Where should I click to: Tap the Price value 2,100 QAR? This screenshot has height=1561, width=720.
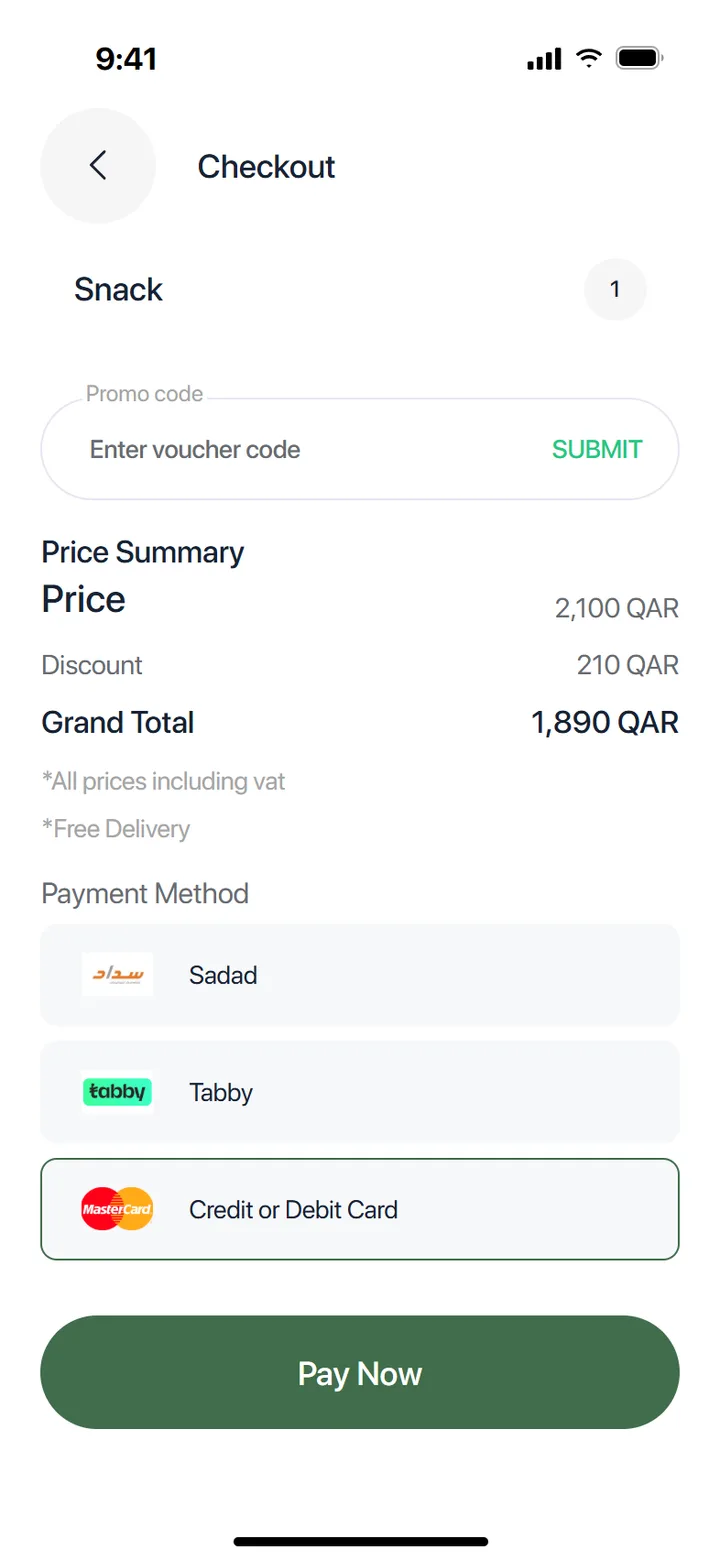[x=617, y=608]
